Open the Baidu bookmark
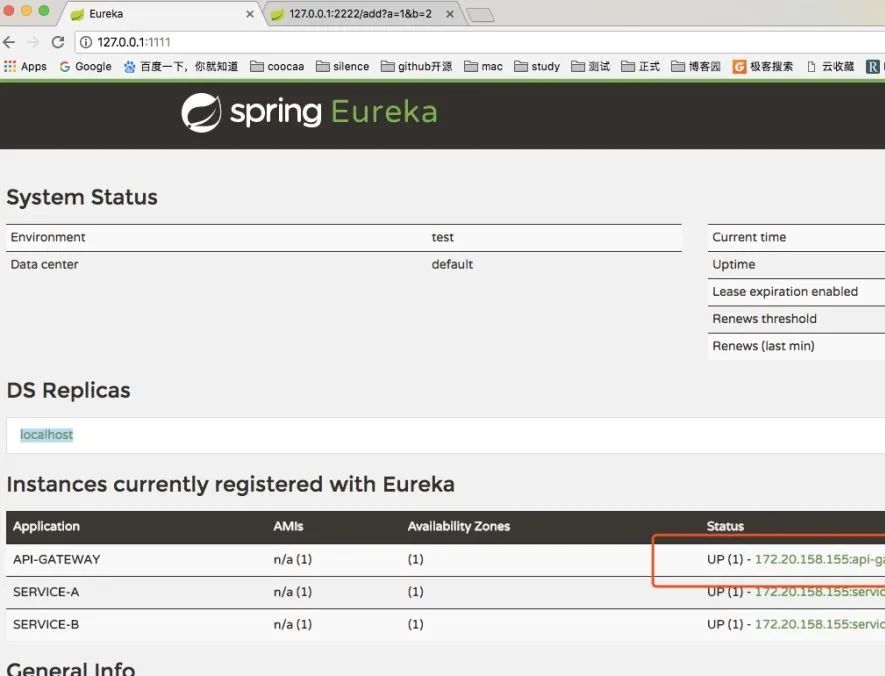This screenshot has height=676, width=885. 181,67
